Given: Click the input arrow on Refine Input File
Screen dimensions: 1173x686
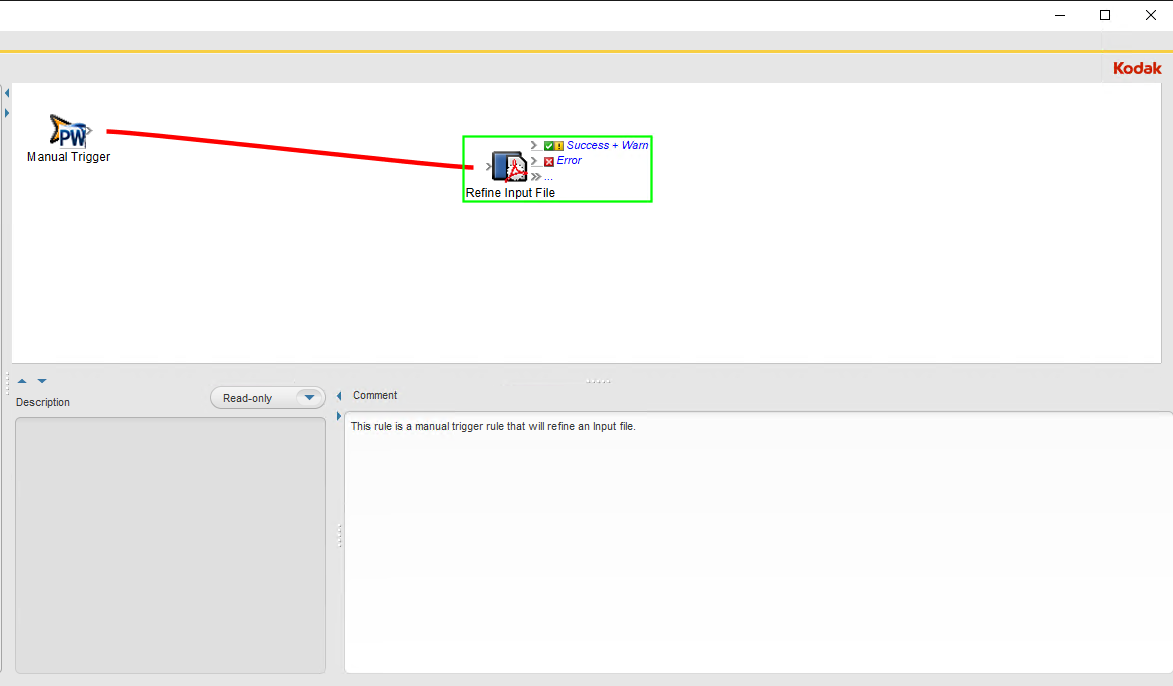Looking at the screenshot, I should tap(488, 167).
